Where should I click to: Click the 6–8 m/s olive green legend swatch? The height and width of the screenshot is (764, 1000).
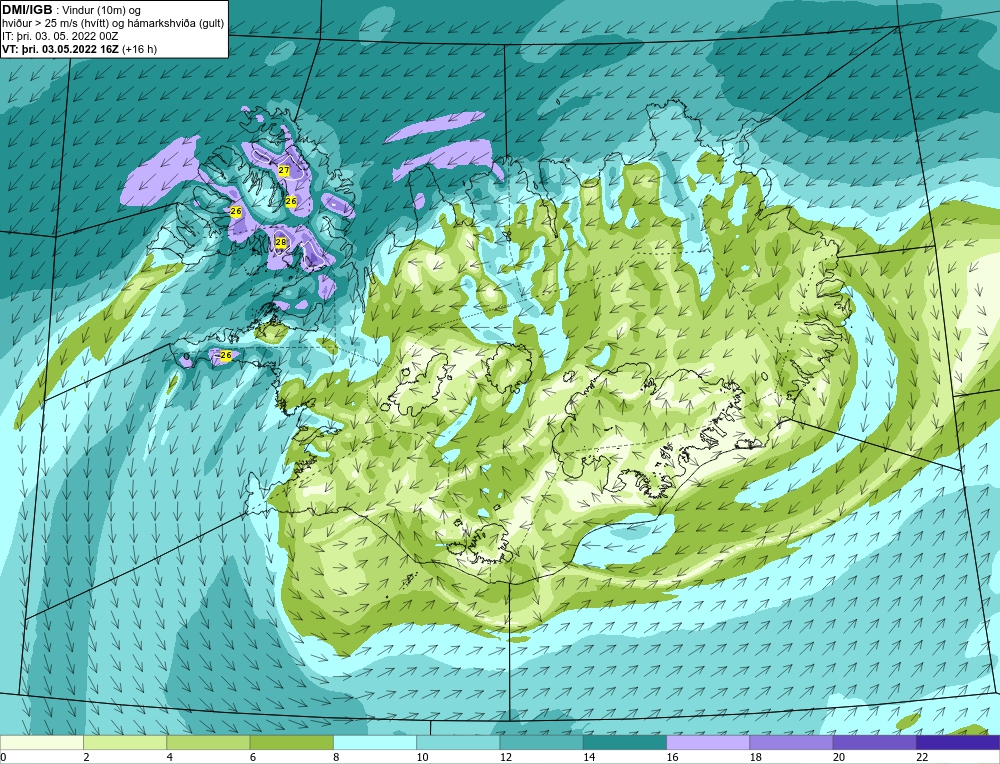291,742
